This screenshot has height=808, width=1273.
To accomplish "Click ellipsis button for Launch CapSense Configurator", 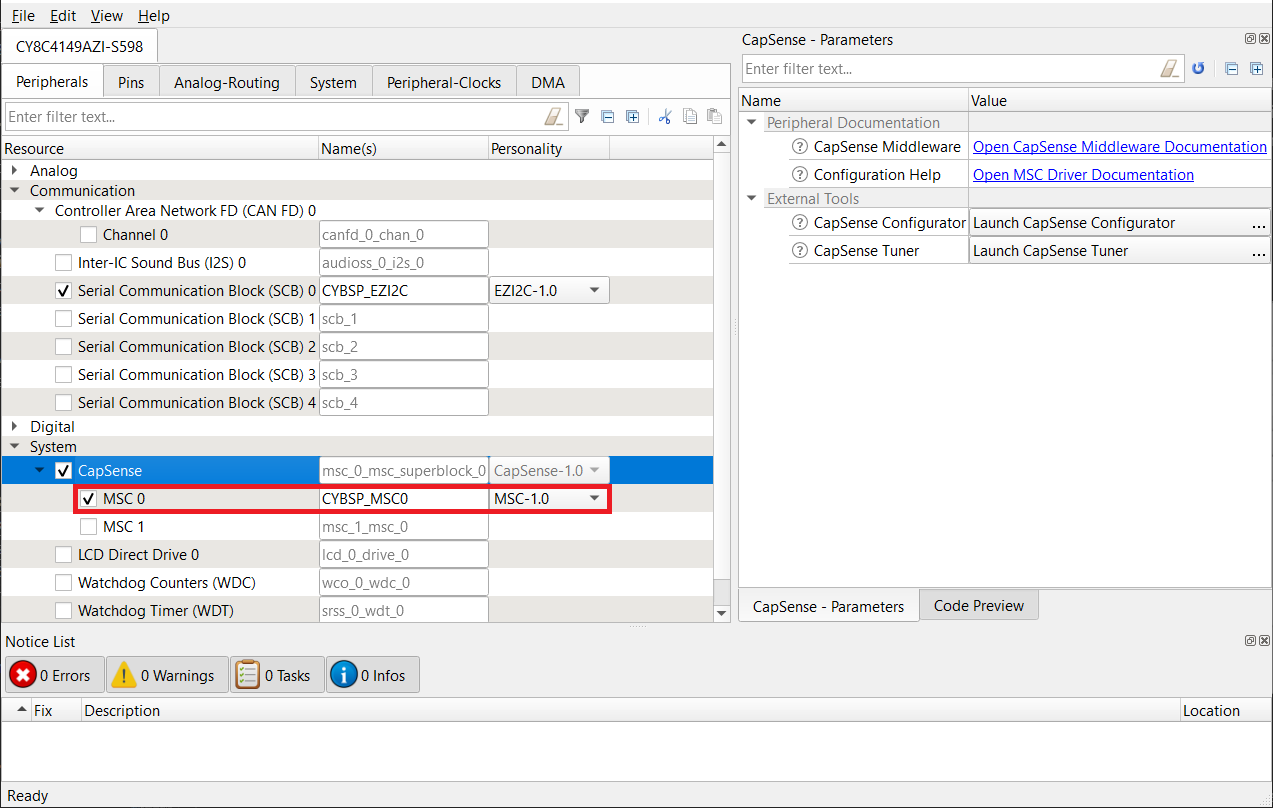I will coord(1258,223).
